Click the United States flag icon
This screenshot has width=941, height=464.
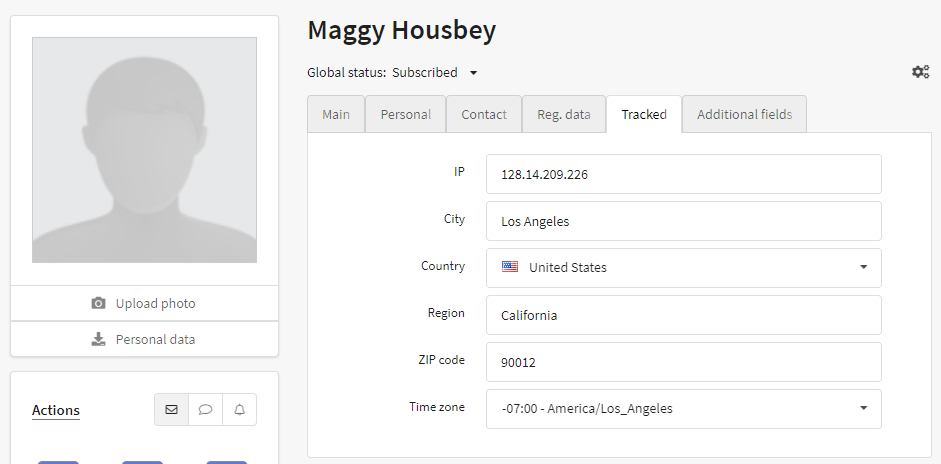click(510, 267)
